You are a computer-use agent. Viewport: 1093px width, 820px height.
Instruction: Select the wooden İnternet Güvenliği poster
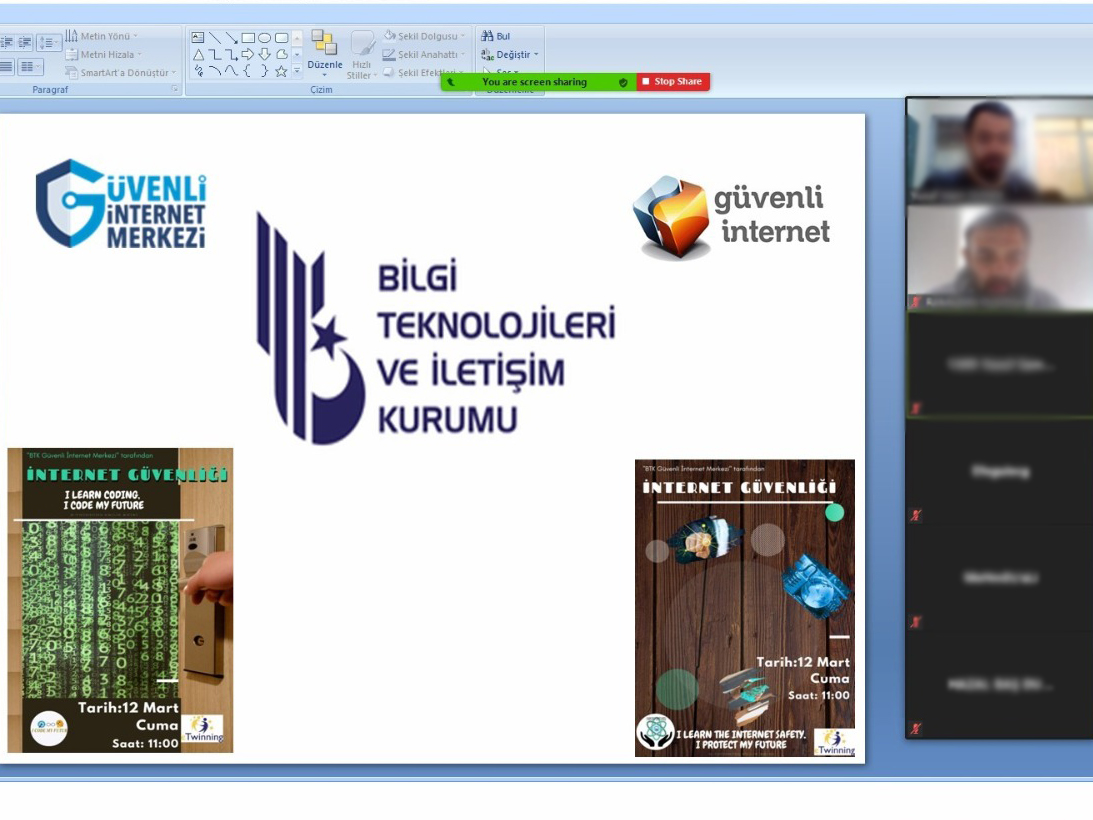tap(744, 608)
